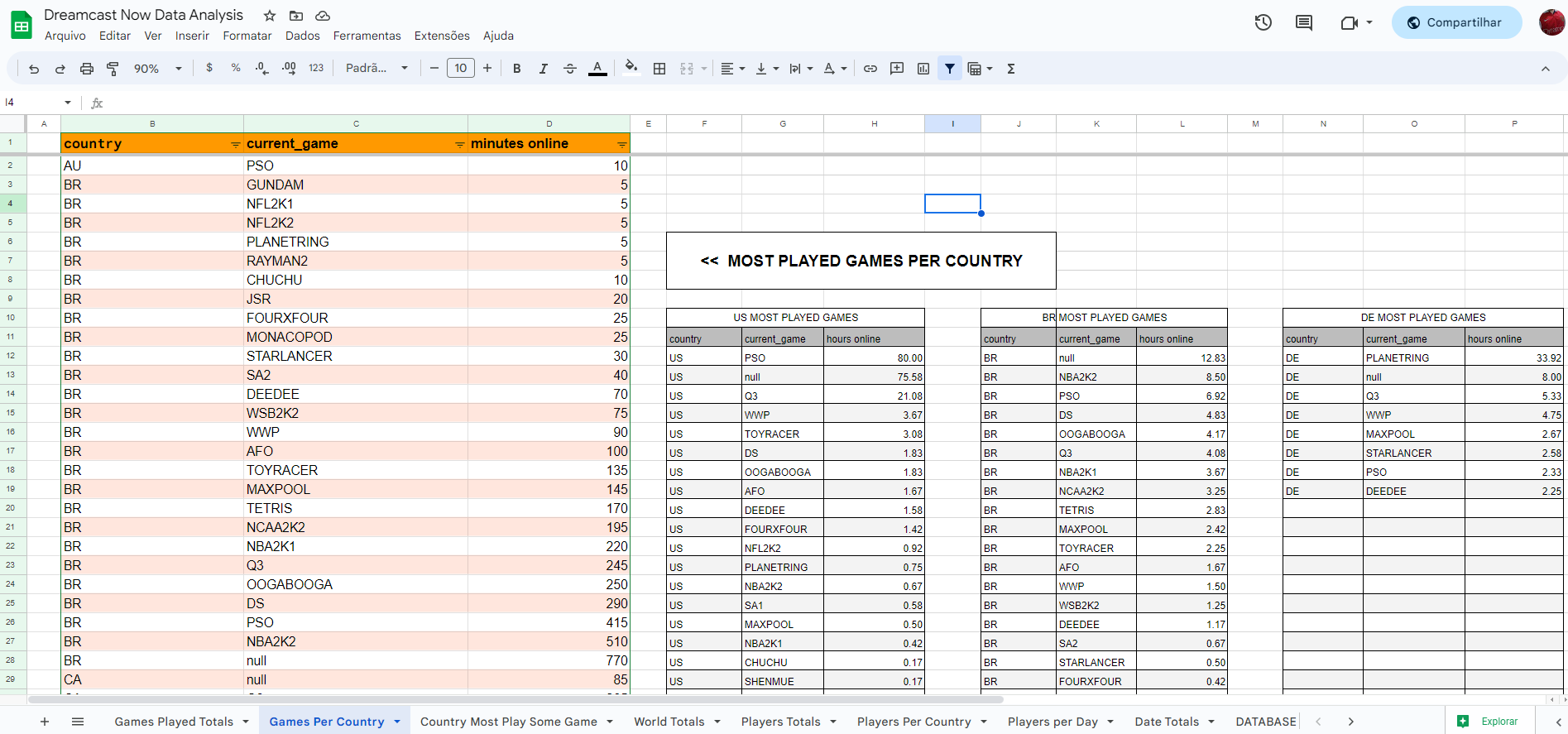Move document to folder
The height and width of the screenshot is (734, 1568).
coord(296,16)
